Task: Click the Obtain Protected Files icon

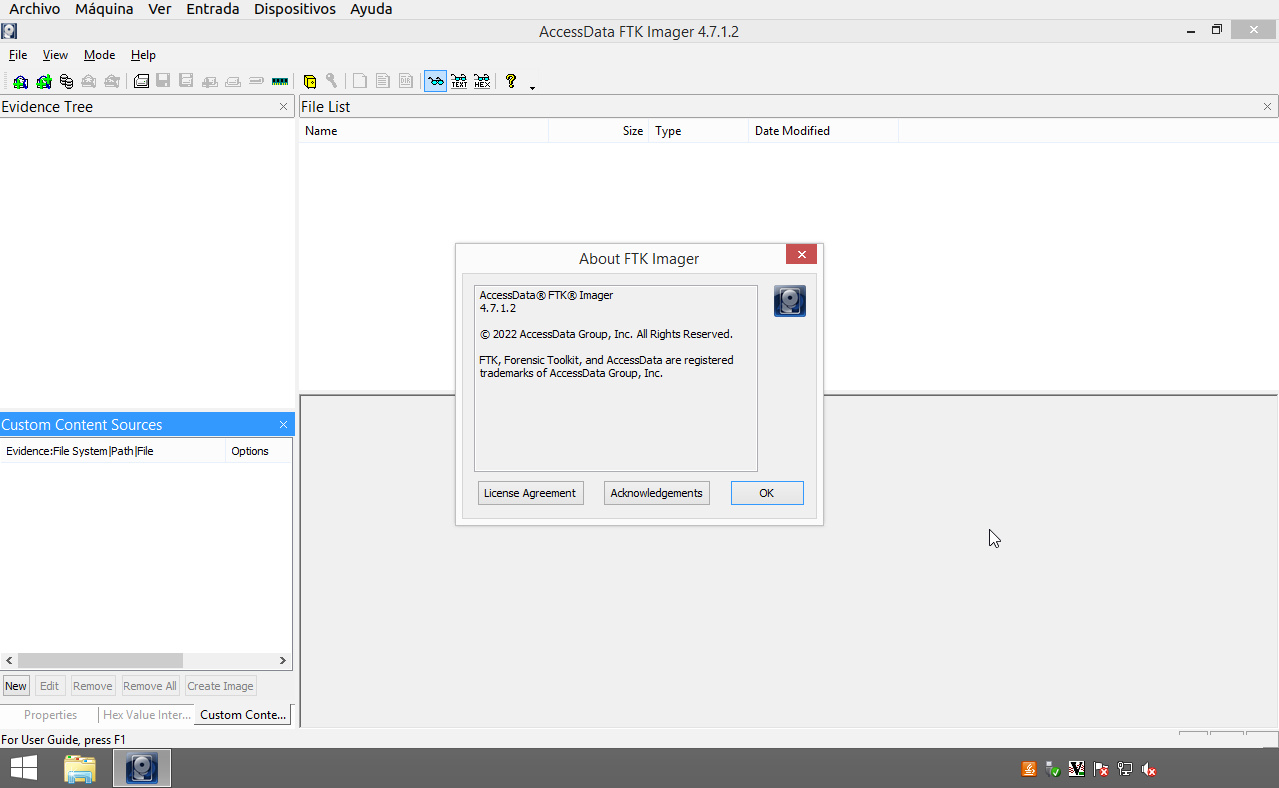Action: pos(310,82)
